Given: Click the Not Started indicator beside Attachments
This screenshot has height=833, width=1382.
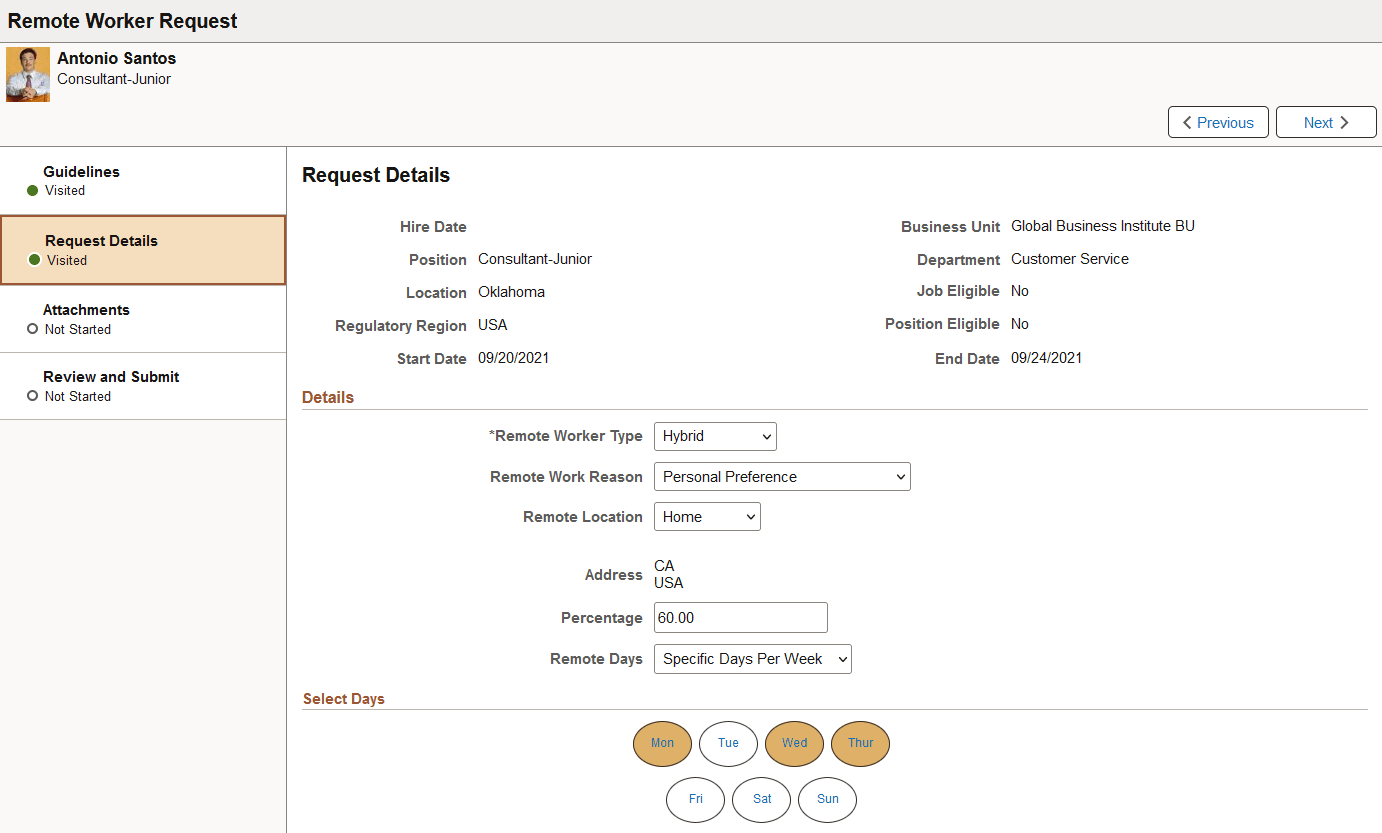Looking at the screenshot, I should pos(33,329).
